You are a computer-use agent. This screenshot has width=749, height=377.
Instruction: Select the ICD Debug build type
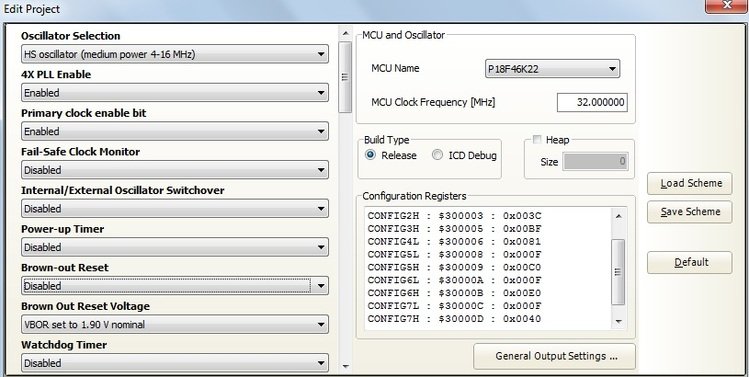coord(437,155)
